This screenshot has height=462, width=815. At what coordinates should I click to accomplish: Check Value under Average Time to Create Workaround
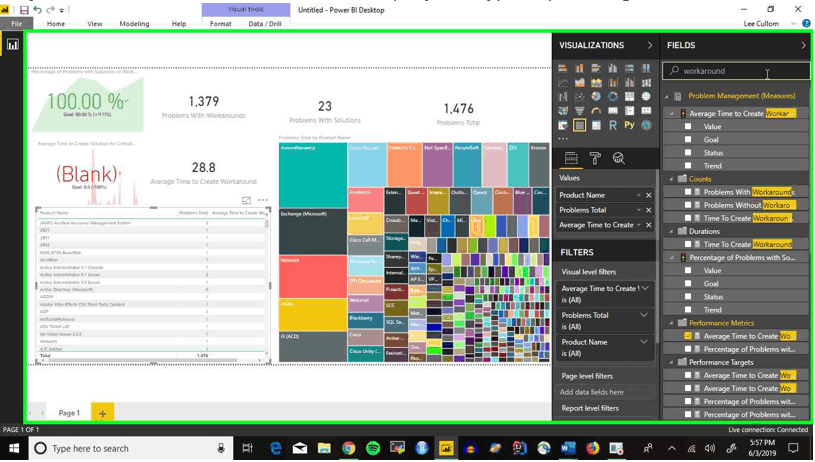[688, 126]
